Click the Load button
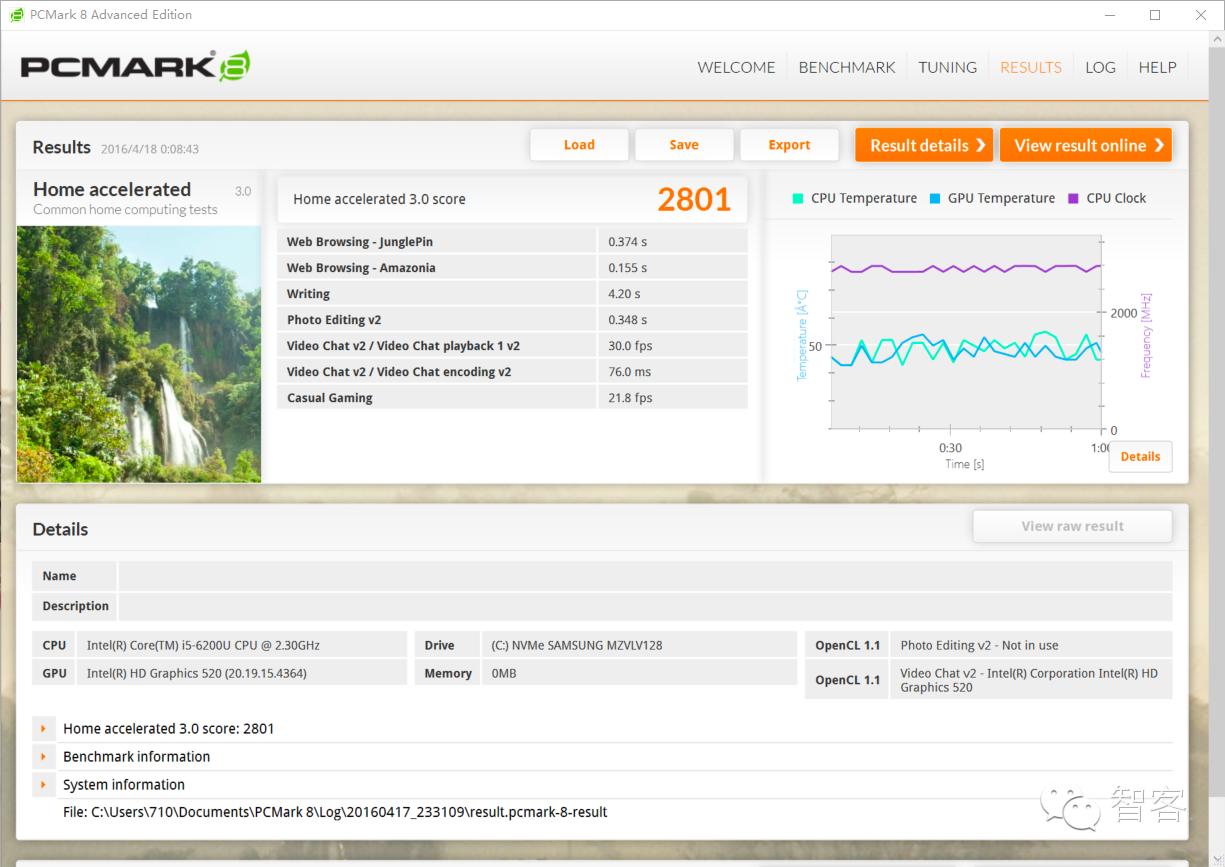The width and height of the screenshot is (1225, 867). click(x=579, y=145)
